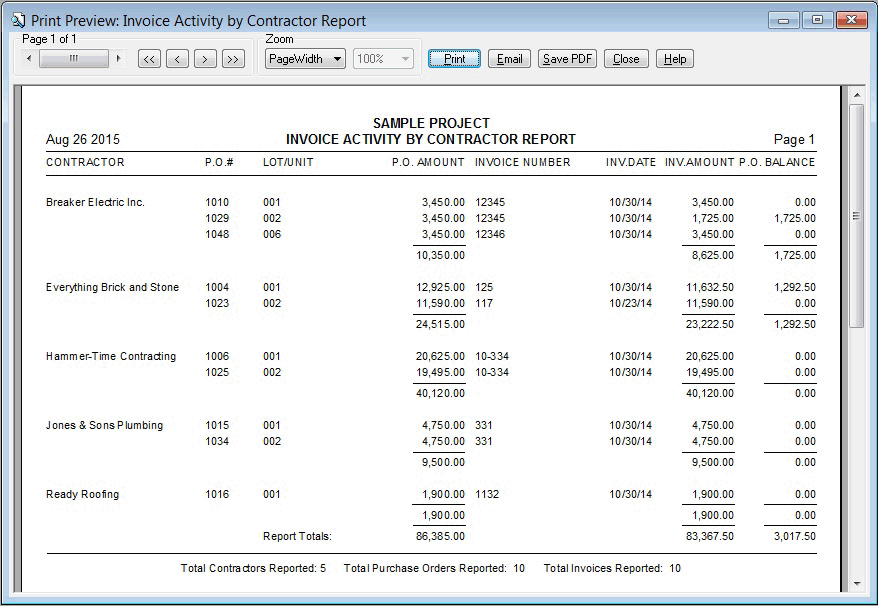Click the INV.AMOUNT column header
The height and width of the screenshot is (606, 878).
coord(699,162)
